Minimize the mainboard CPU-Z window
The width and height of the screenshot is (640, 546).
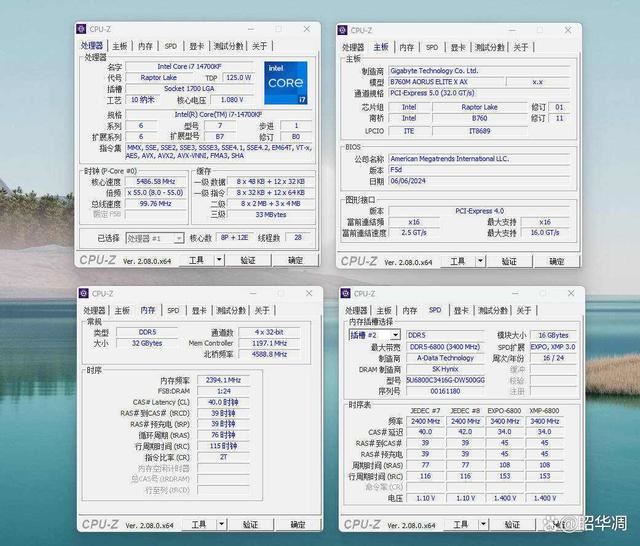512,30
